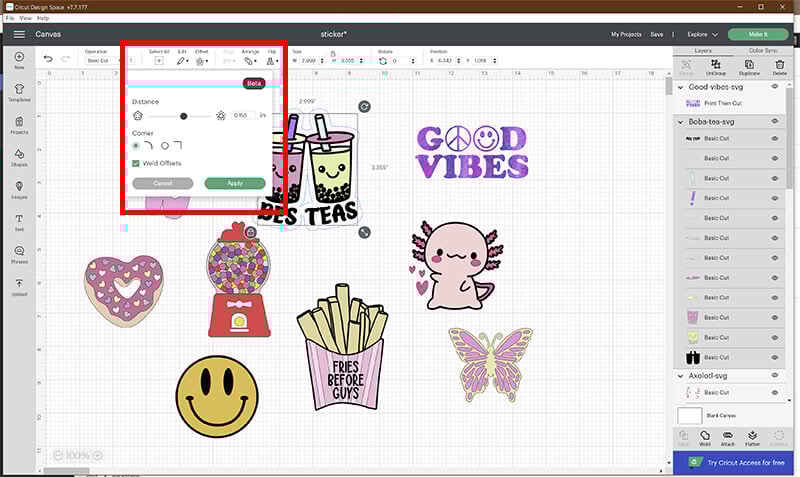Image resolution: width=800 pixels, height=477 pixels.
Task: Open the File menu
Action: tap(10, 18)
